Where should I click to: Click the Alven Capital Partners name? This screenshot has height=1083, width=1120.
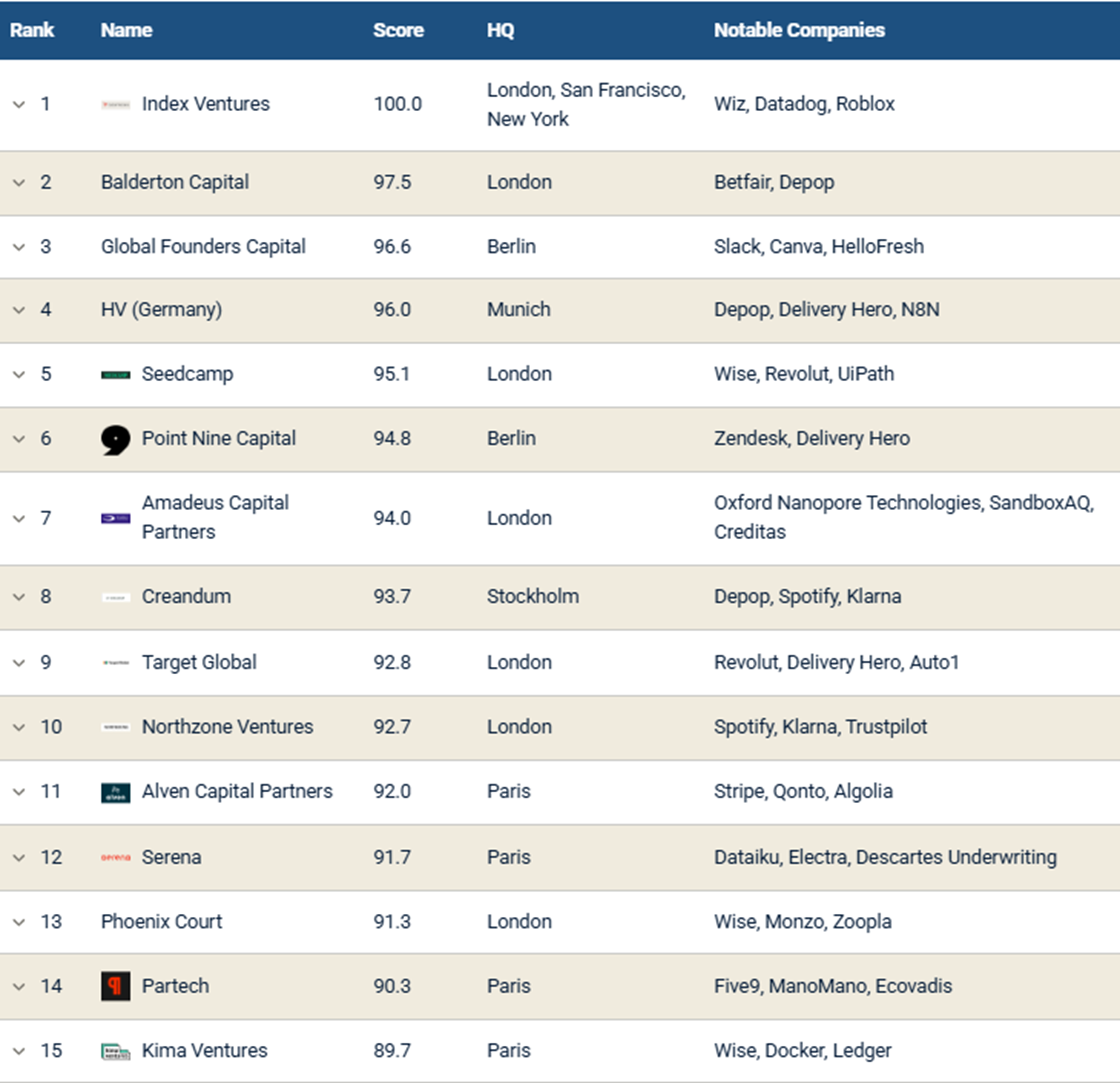pyautogui.click(x=237, y=792)
